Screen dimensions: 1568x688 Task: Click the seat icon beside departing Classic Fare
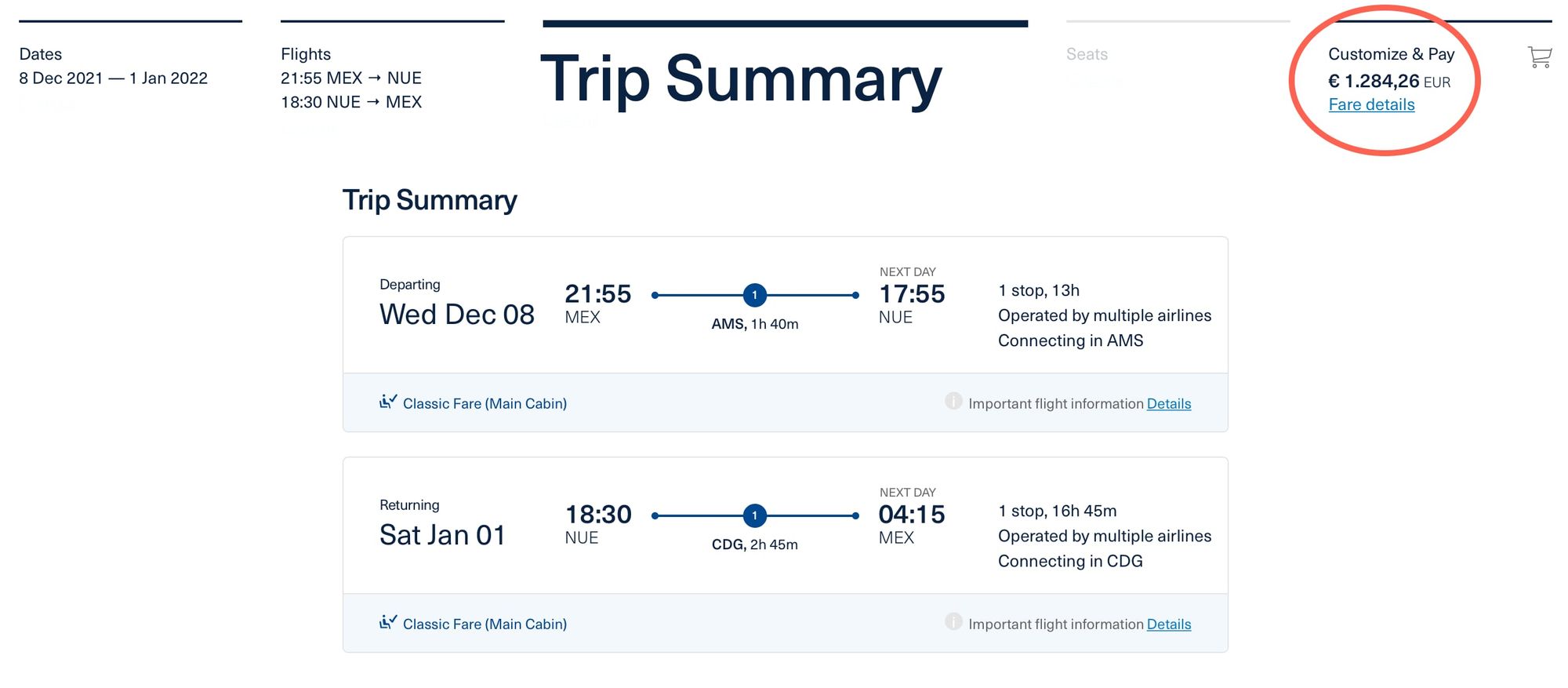click(388, 402)
